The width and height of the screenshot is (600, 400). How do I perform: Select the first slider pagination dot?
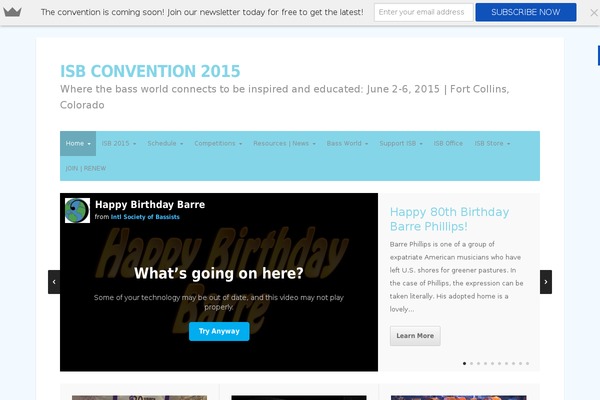pos(465,364)
